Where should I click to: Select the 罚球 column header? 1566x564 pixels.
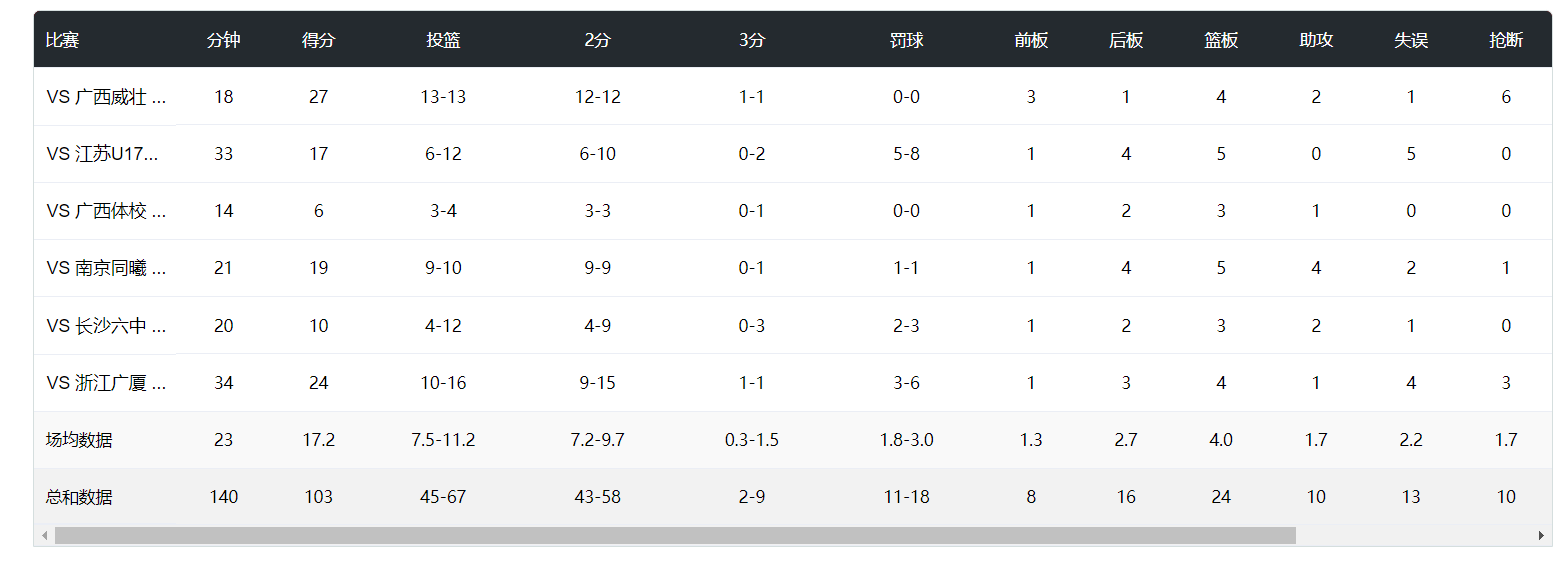(906, 40)
